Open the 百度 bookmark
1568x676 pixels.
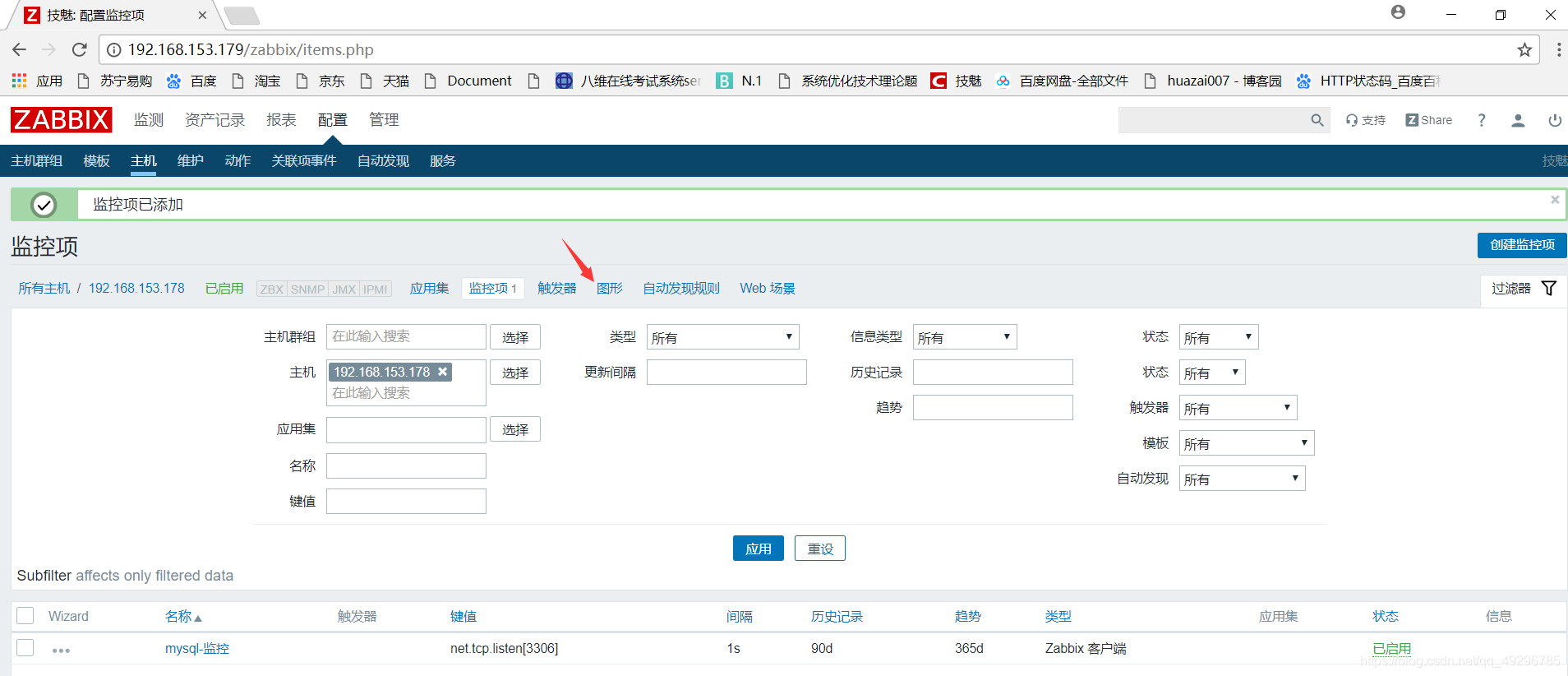pos(191,81)
